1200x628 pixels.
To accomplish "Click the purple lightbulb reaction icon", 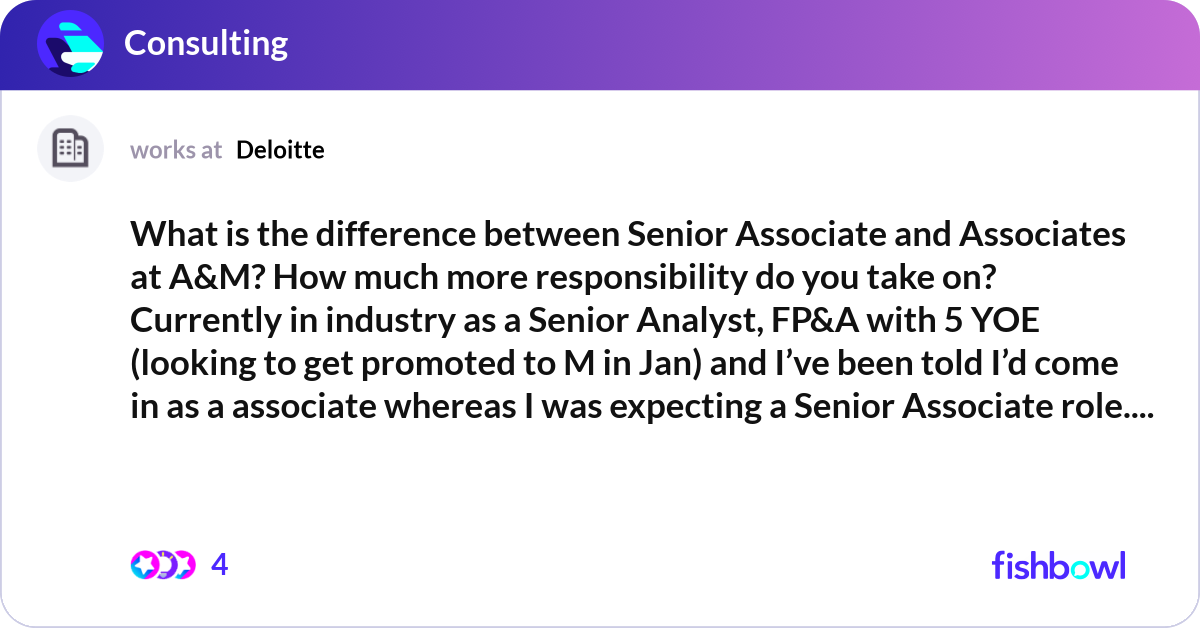I will coord(163,565).
